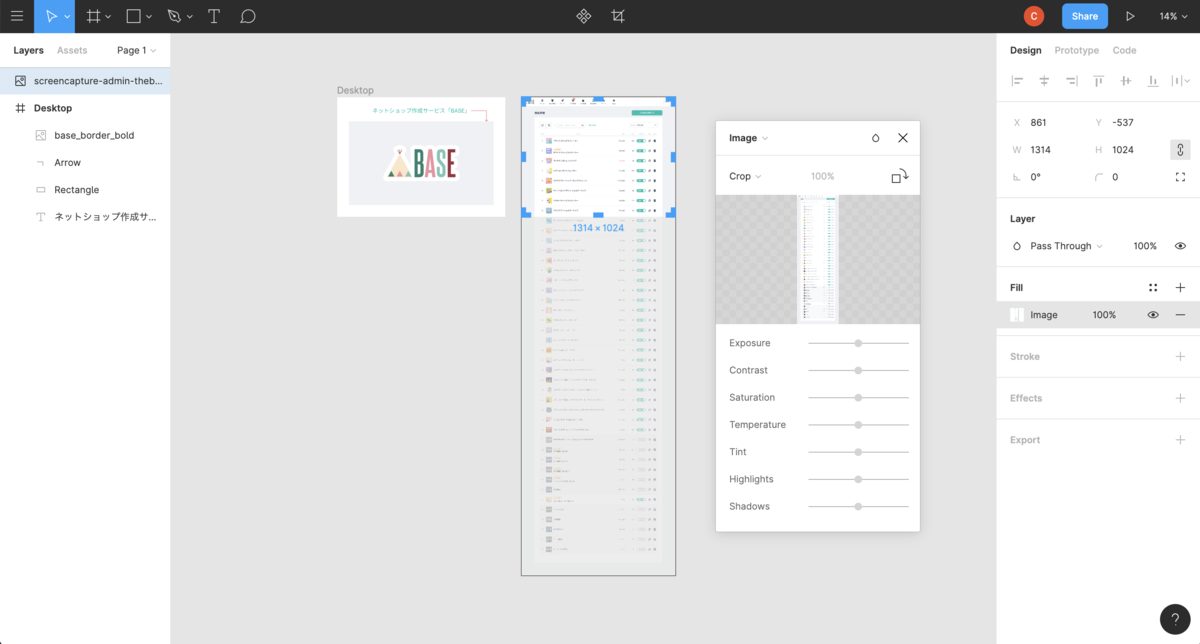Open Image fill type dropdown

[749, 138]
